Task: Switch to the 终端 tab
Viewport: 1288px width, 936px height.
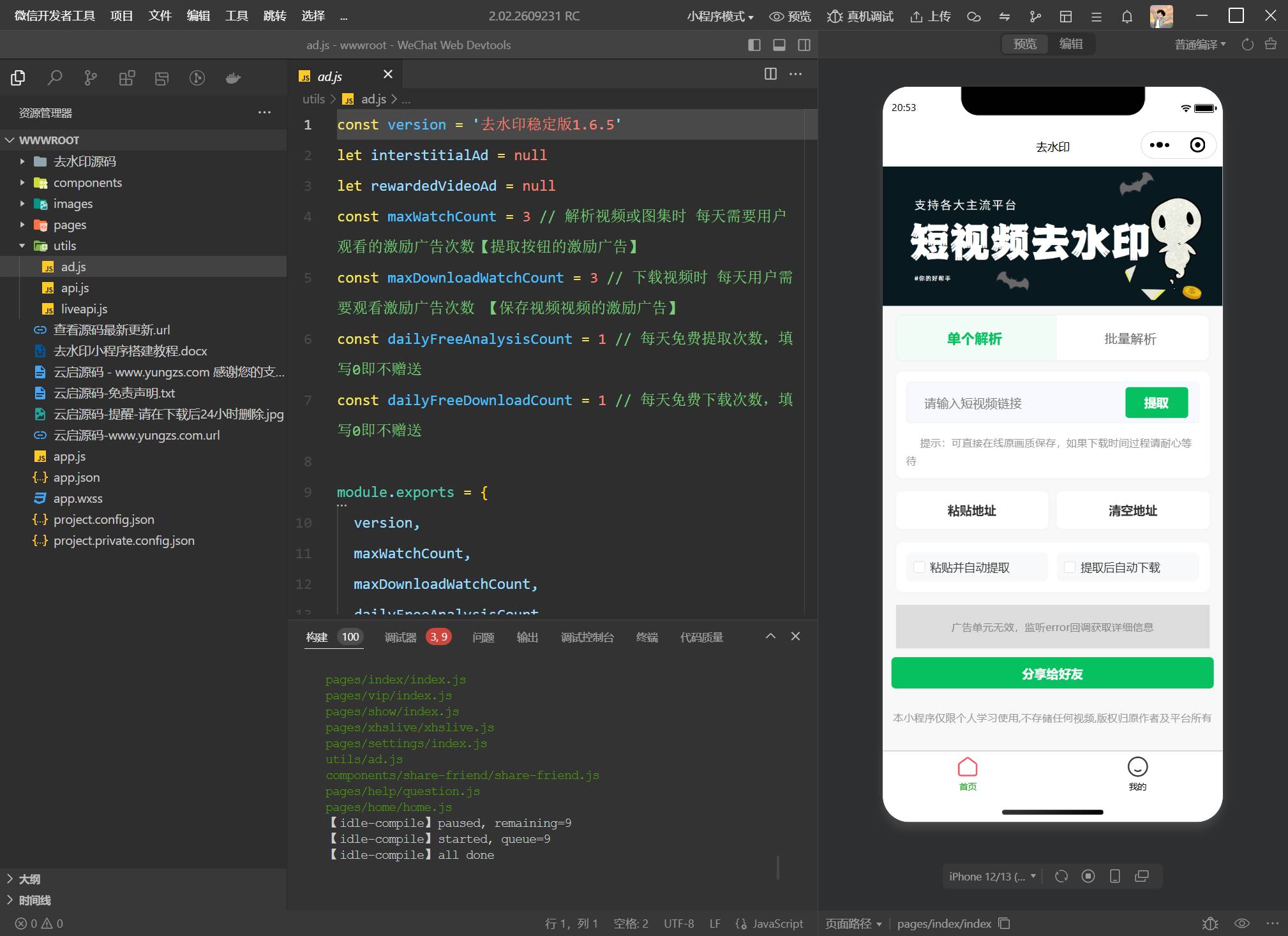Action: (647, 637)
